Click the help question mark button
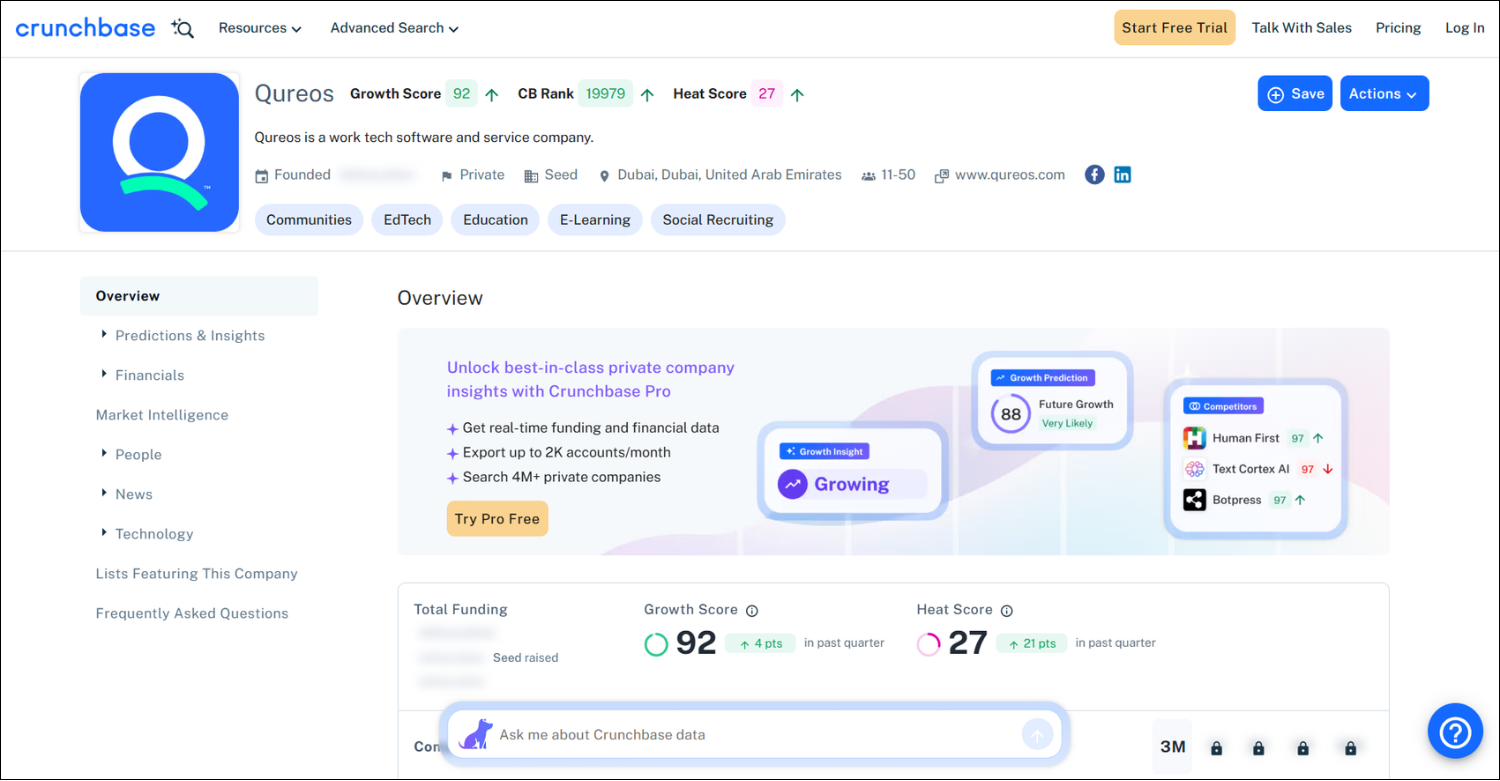The height and width of the screenshot is (781, 1500). (x=1454, y=732)
